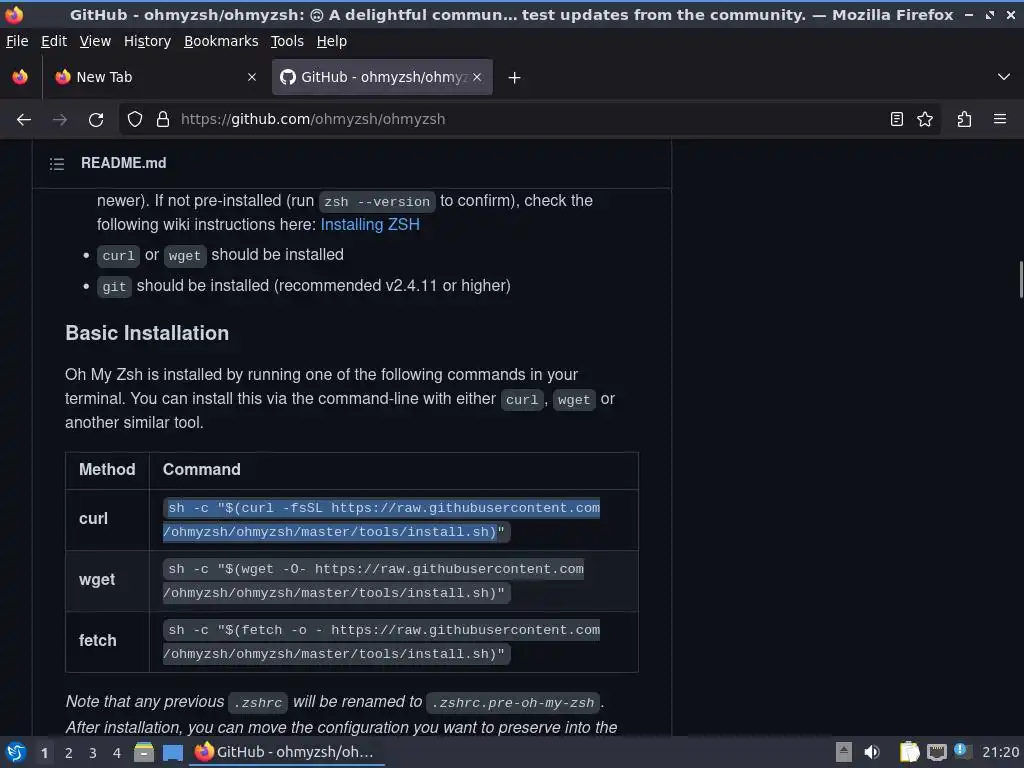Click the 'Method' column header

107,470
